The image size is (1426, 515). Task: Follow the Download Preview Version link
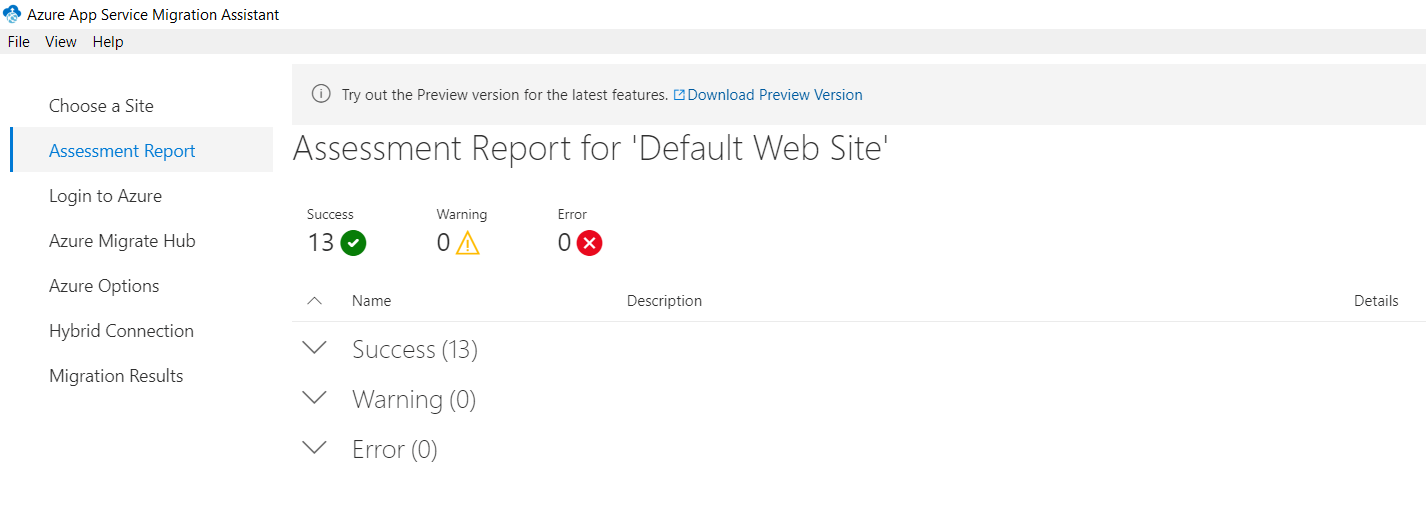[x=774, y=95]
